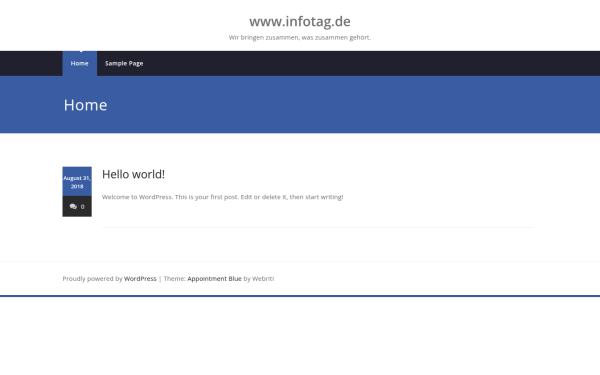Click the 'Welcome to WordPress' post excerpt

coord(222,197)
